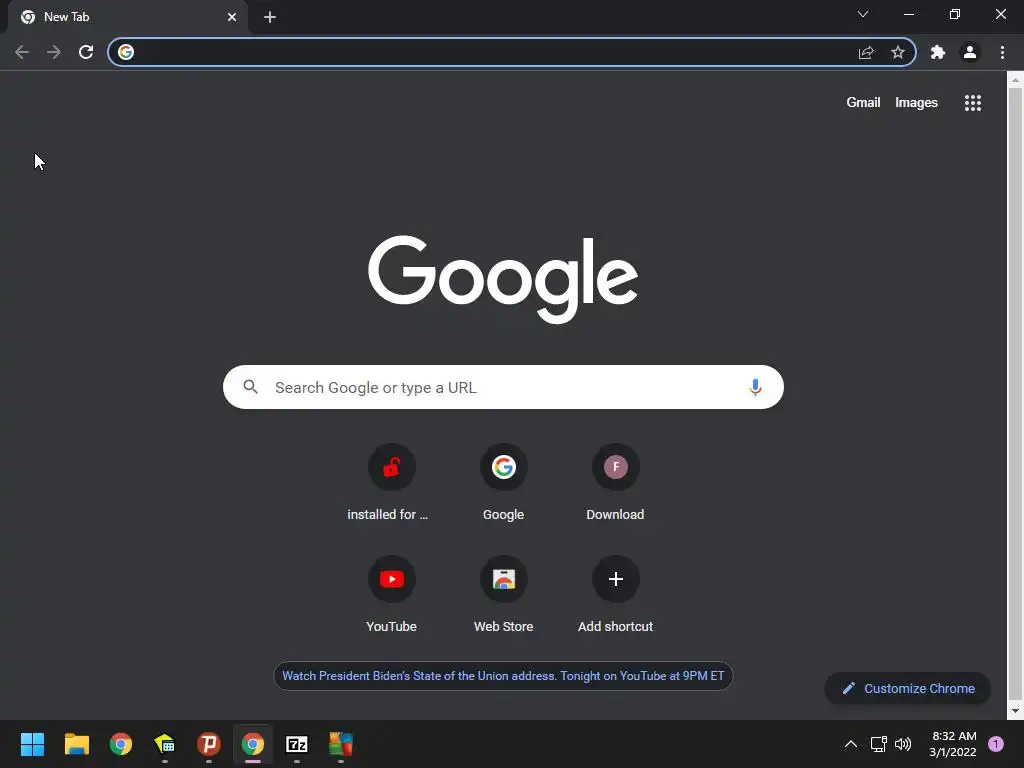Minimize the Chrome window
Viewport: 1024px width, 768px height.
[x=909, y=14]
